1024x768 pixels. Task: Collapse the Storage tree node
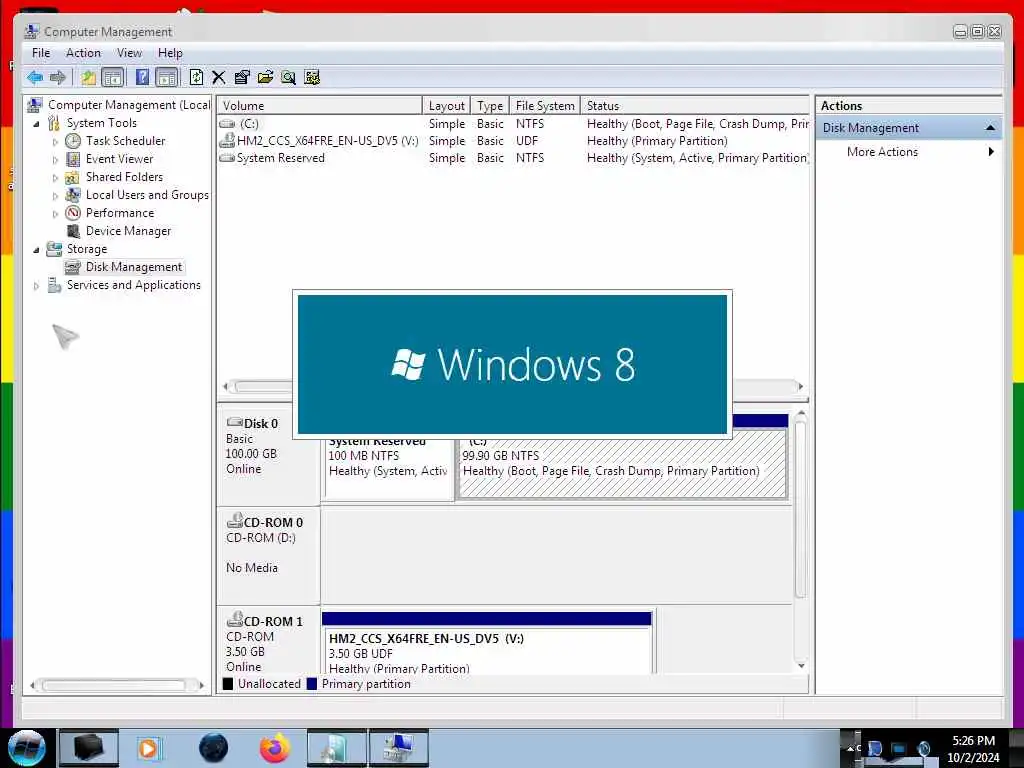[37, 249]
